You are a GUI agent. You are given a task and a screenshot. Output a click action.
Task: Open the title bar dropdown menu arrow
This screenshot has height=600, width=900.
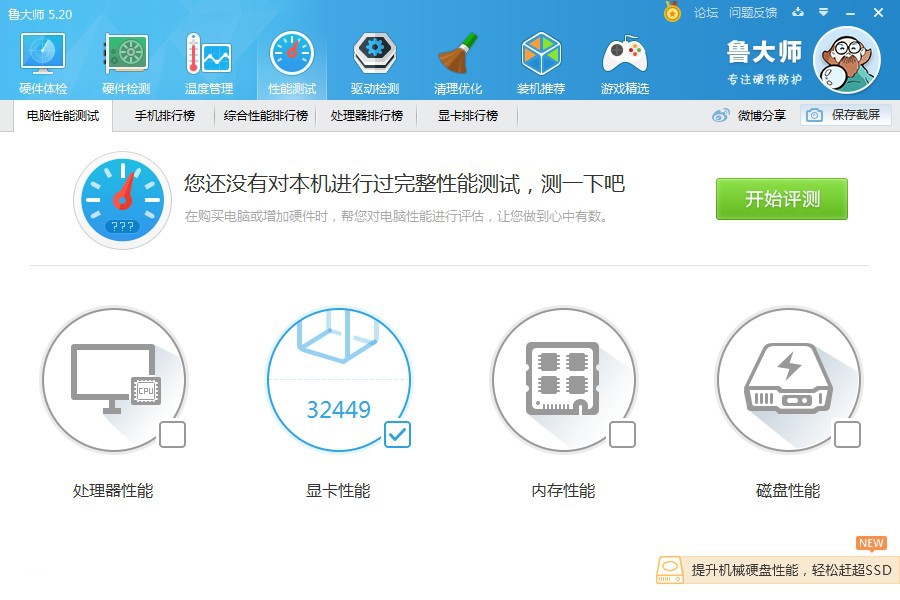[824, 12]
